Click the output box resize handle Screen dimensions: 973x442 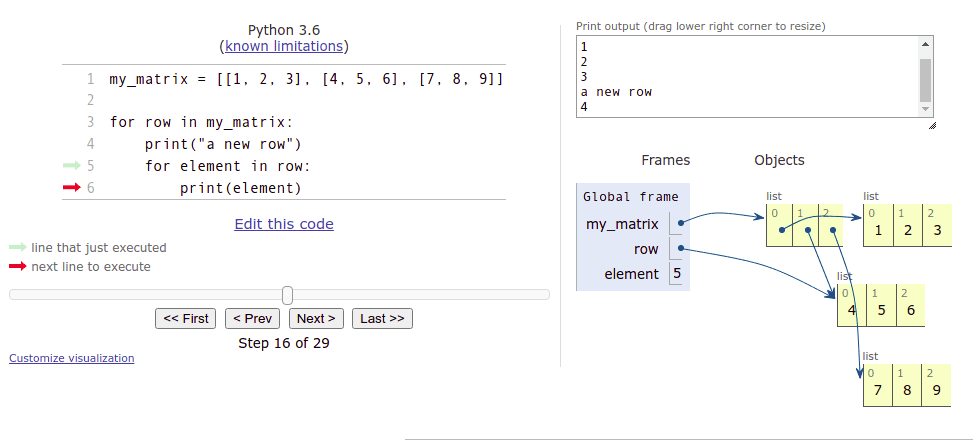[932, 125]
